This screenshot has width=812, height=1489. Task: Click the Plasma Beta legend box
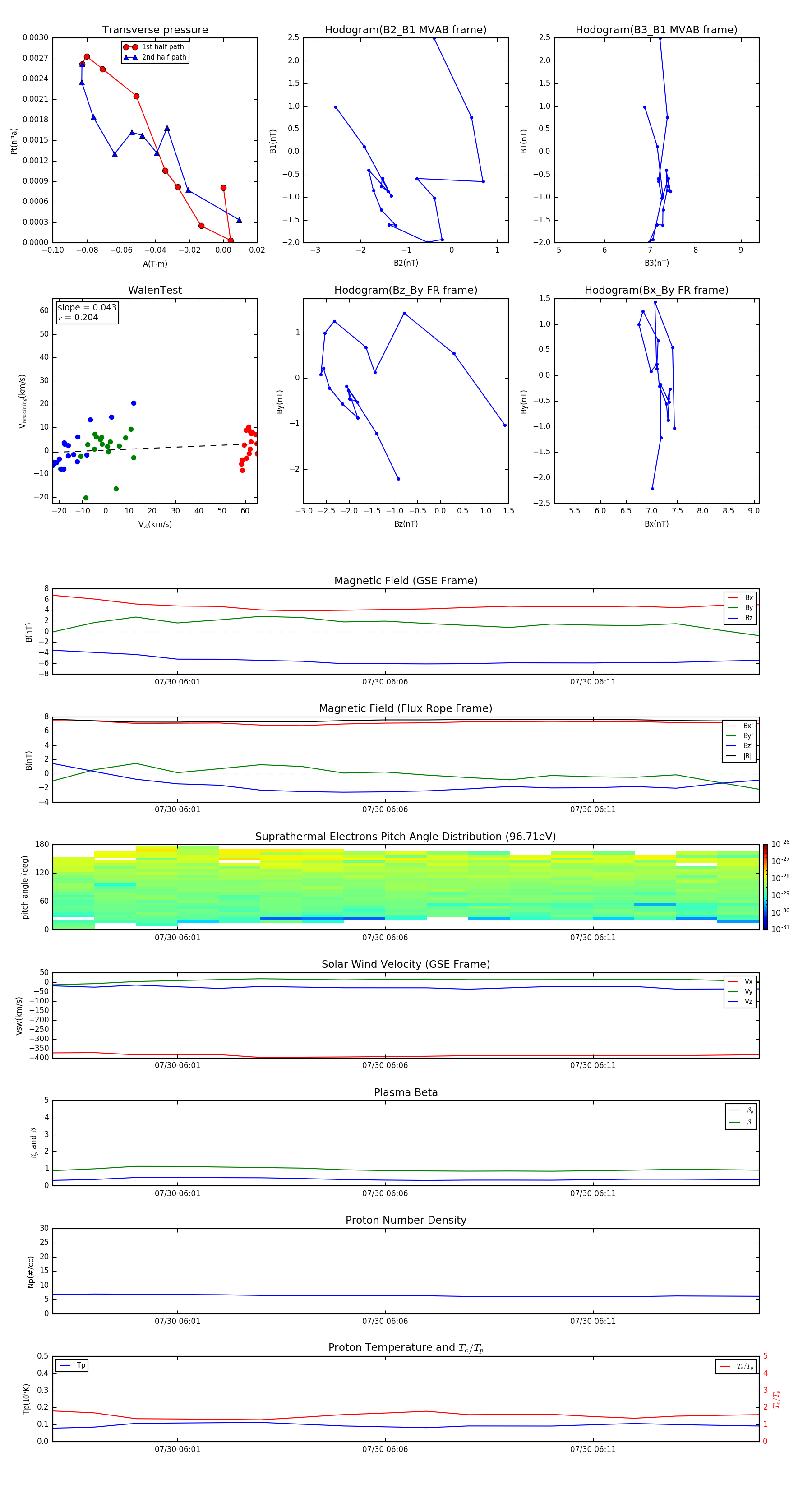click(x=740, y=1116)
